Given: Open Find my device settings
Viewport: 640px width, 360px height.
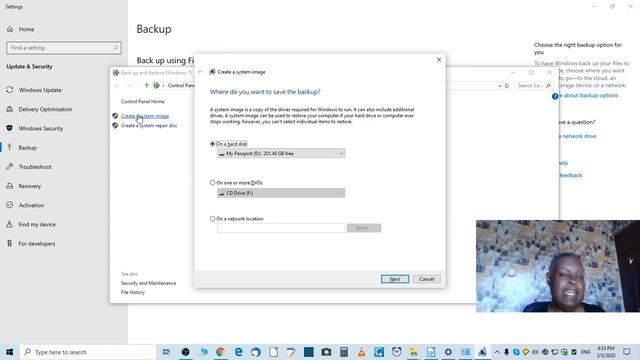Looking at the screenshot, I should point(37,224).
